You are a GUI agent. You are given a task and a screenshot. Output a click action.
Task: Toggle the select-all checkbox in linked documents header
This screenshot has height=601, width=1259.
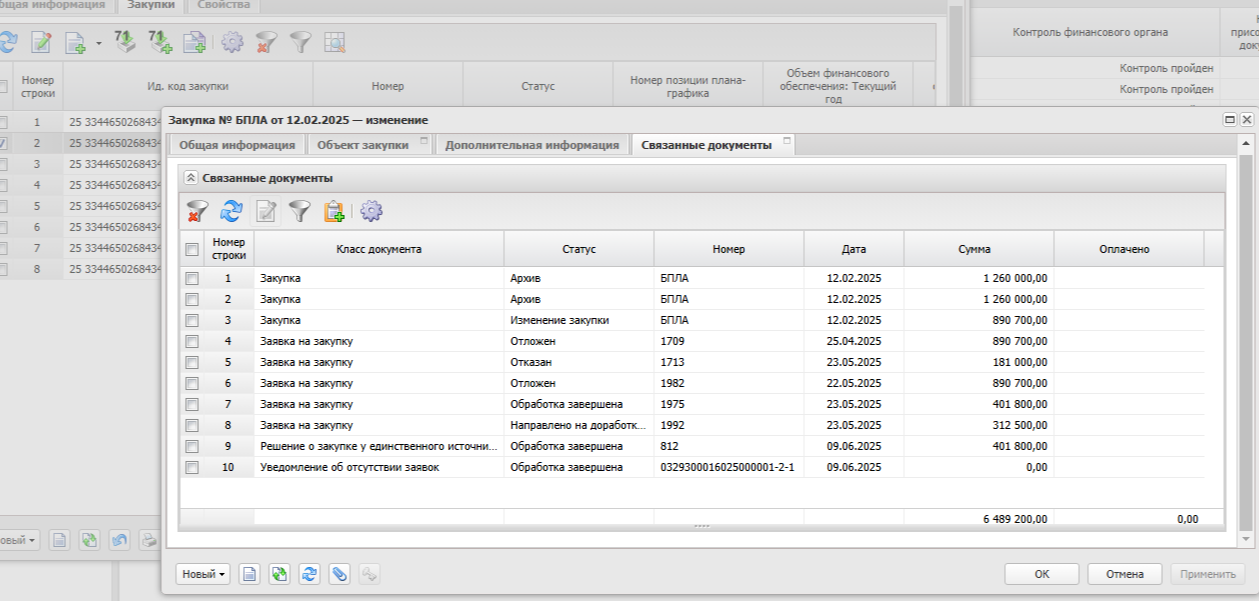tap(192, 249)
